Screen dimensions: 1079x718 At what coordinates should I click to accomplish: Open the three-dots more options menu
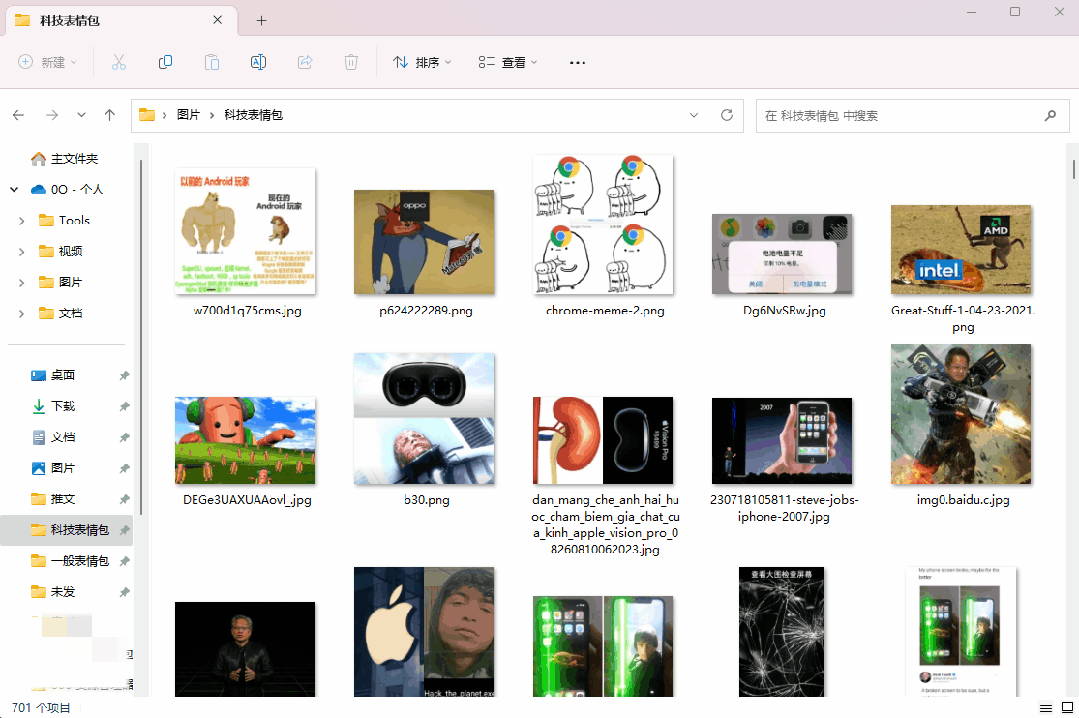tap(577, 63)
